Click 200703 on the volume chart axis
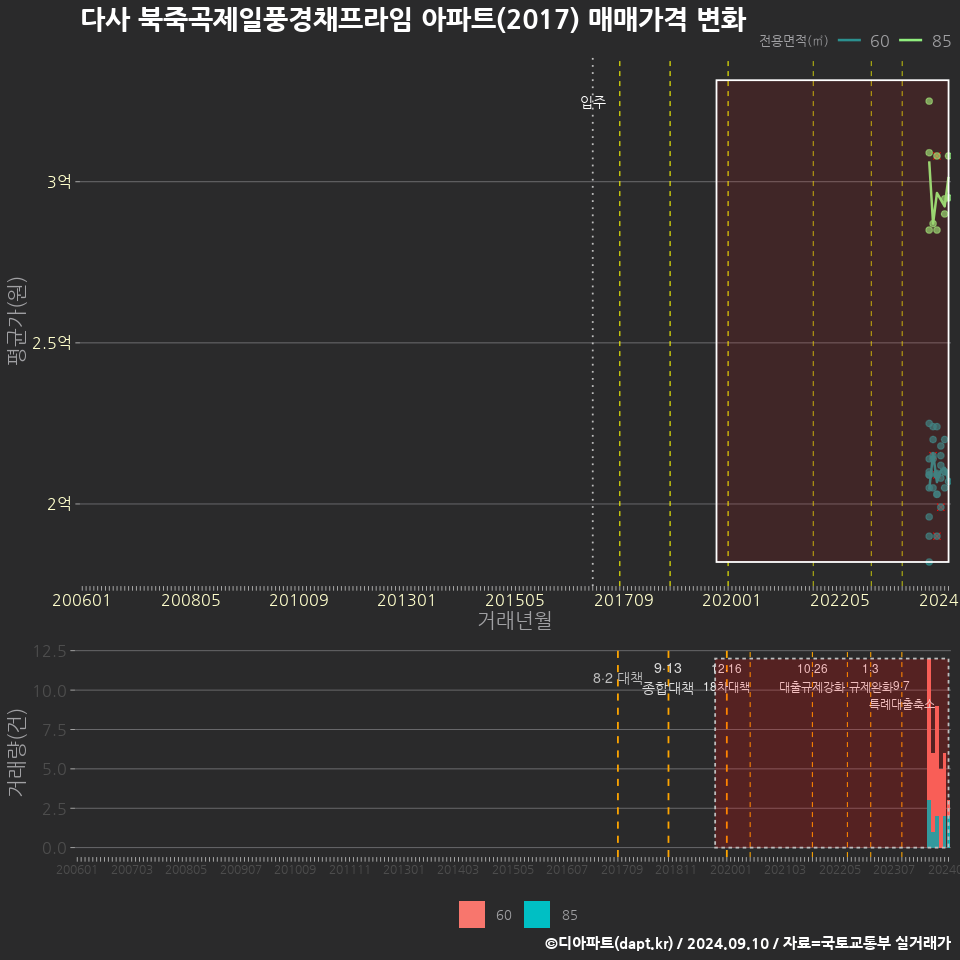The width and height of the screenshot is (960, 960). pyautogui.click(x=132, y=869)
